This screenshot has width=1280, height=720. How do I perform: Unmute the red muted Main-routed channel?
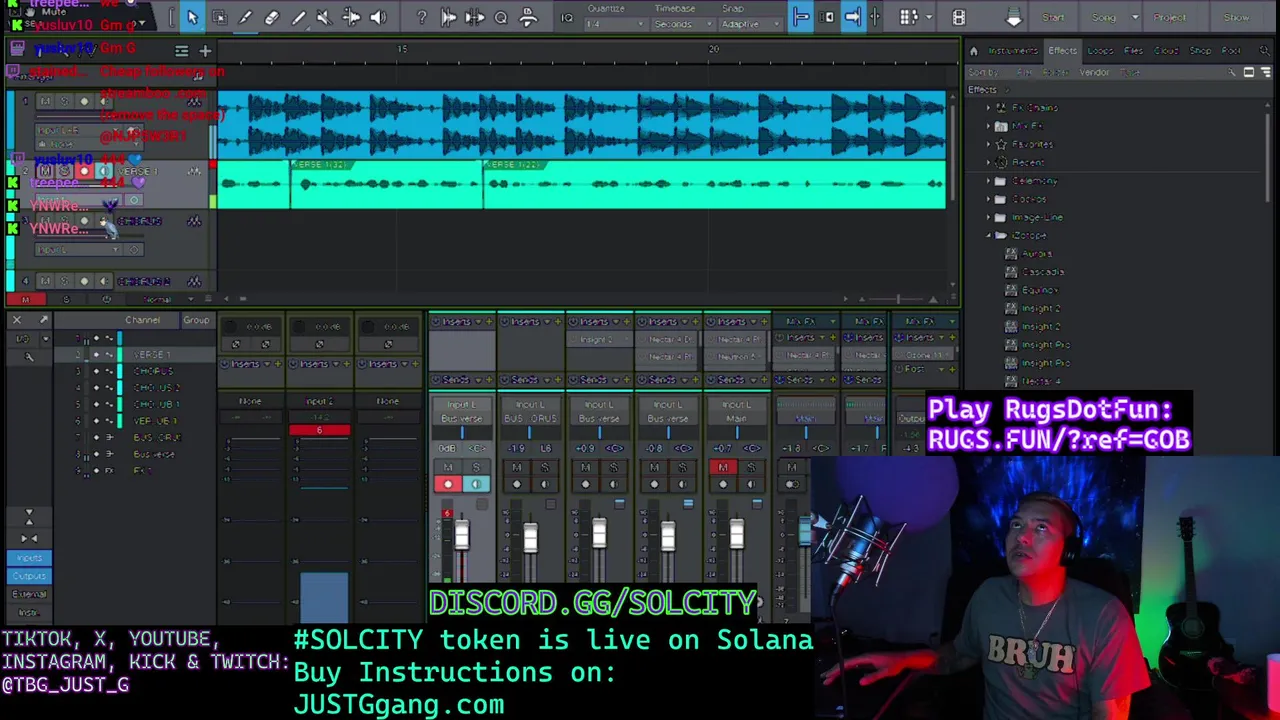coord(723,467)
